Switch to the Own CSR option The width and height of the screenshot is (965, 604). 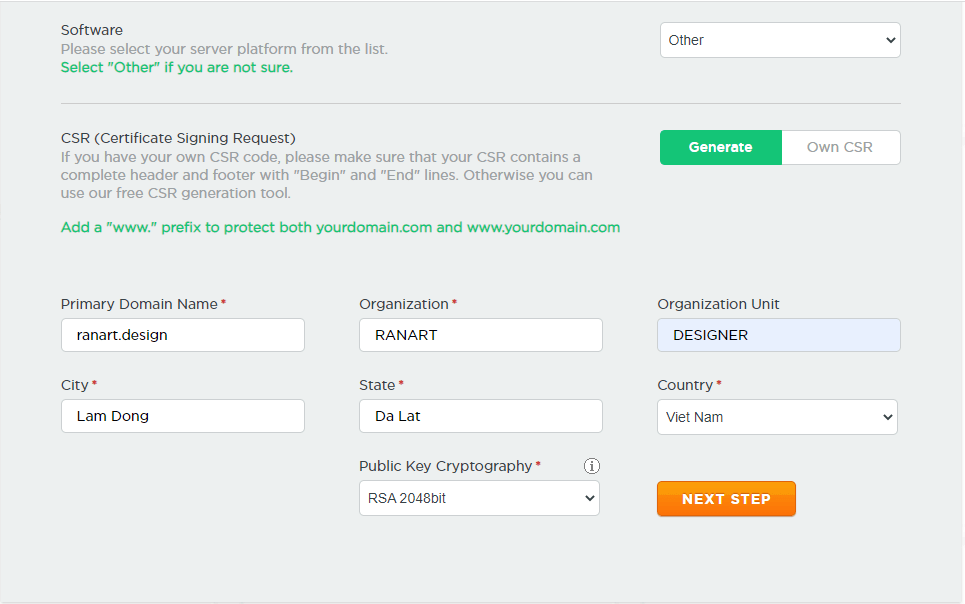pyautogui.click(x=841, y=147)
